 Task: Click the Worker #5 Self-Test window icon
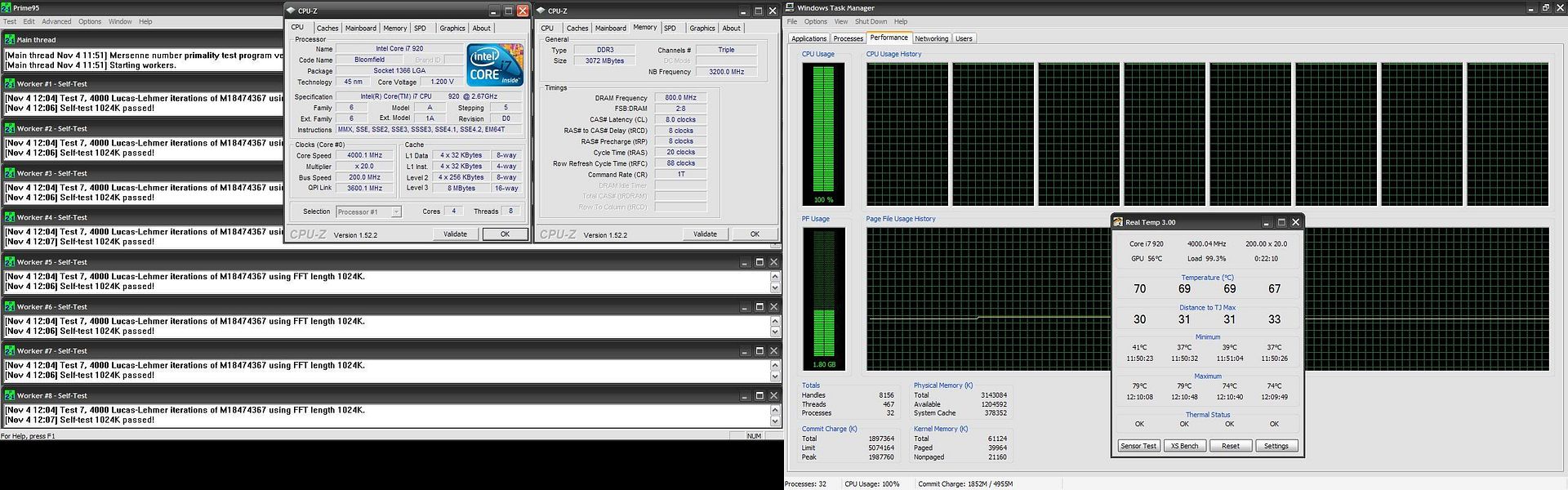point(10,262)
